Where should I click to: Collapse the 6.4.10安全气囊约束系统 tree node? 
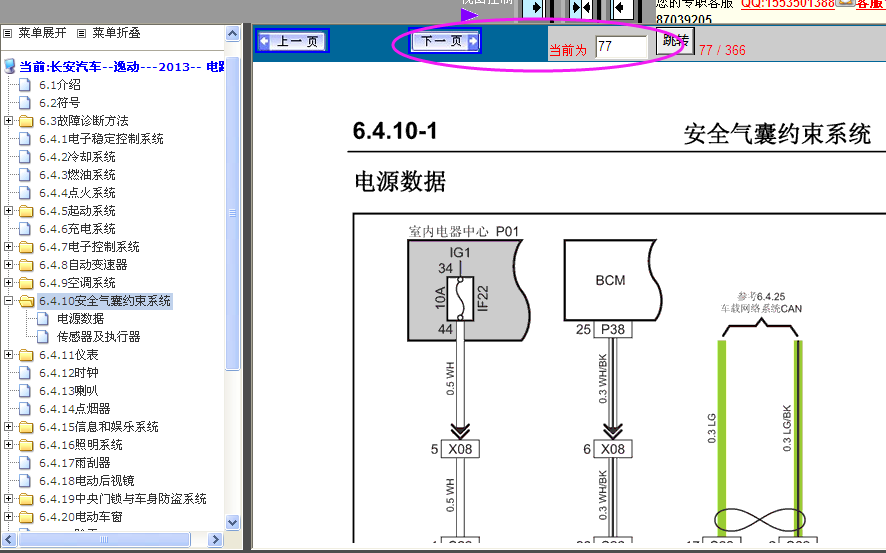click(8, 301)
